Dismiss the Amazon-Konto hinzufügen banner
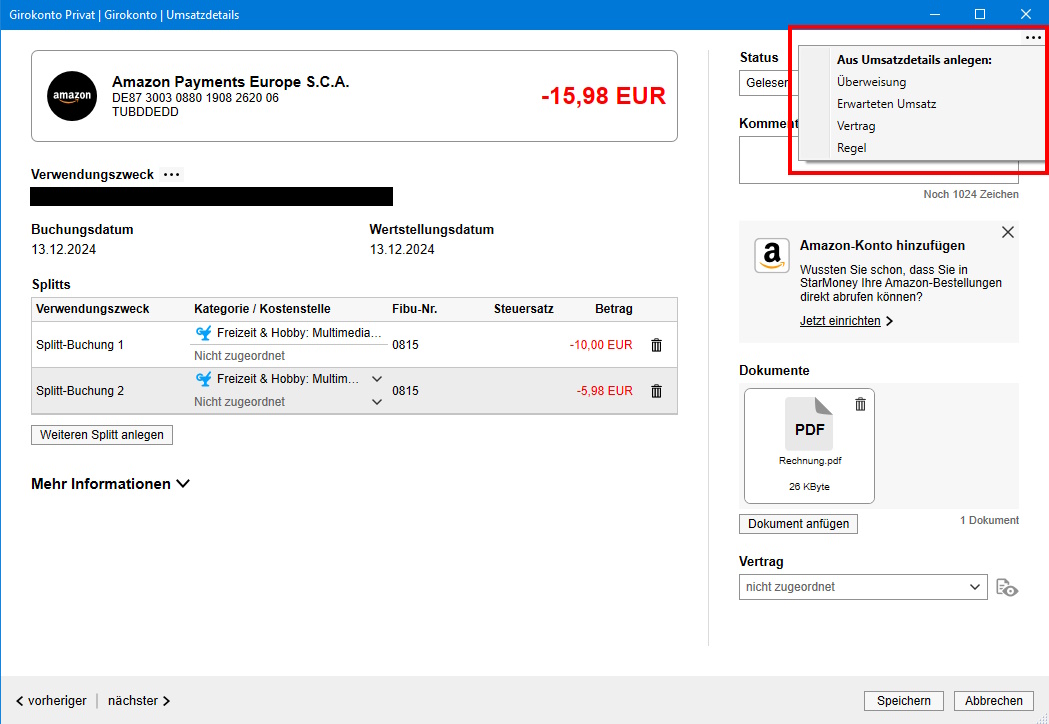 click(x=1008, y=232)
